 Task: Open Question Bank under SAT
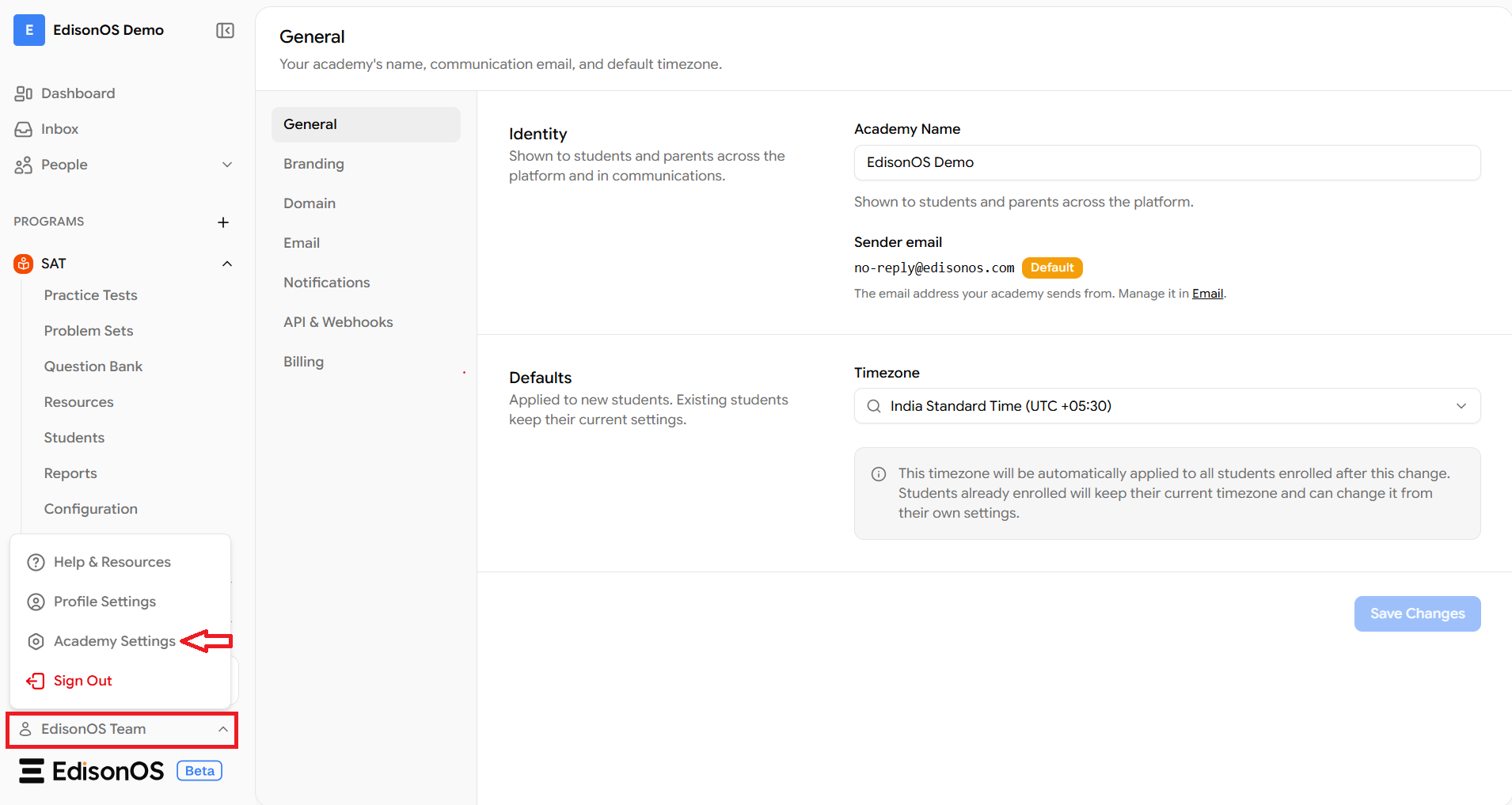click(x=93, y=366)
